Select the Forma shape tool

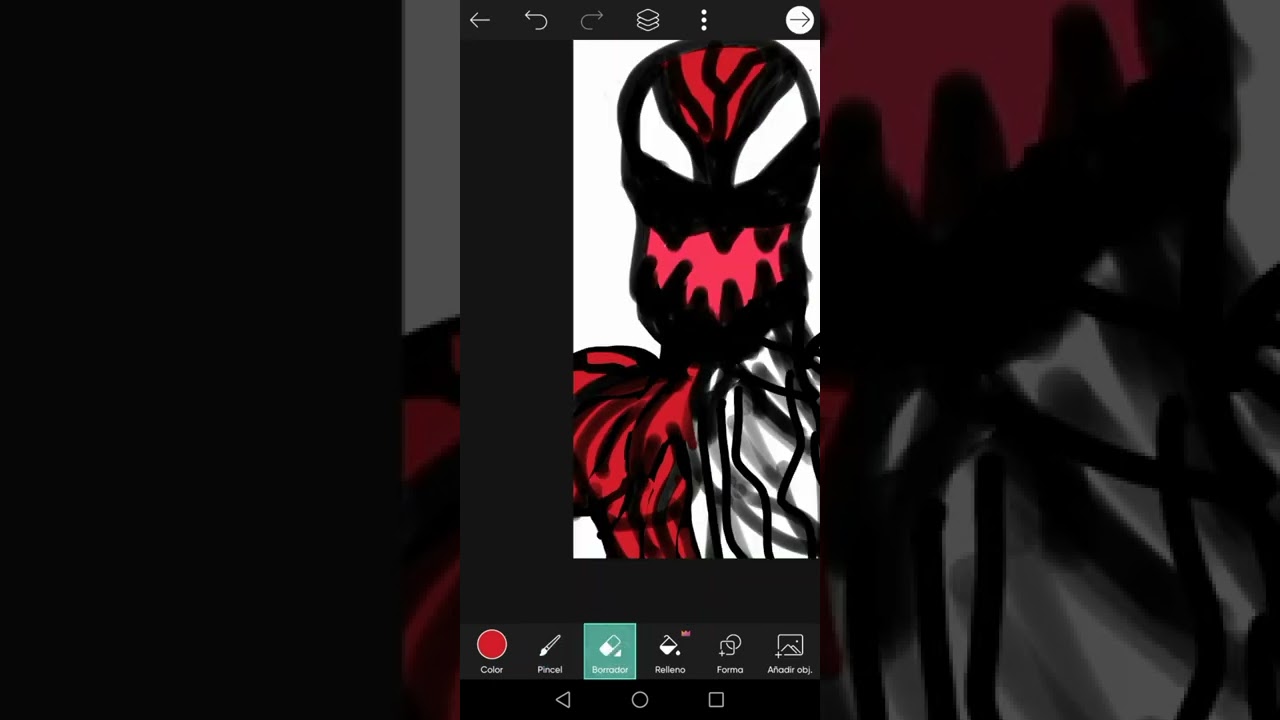730,652
